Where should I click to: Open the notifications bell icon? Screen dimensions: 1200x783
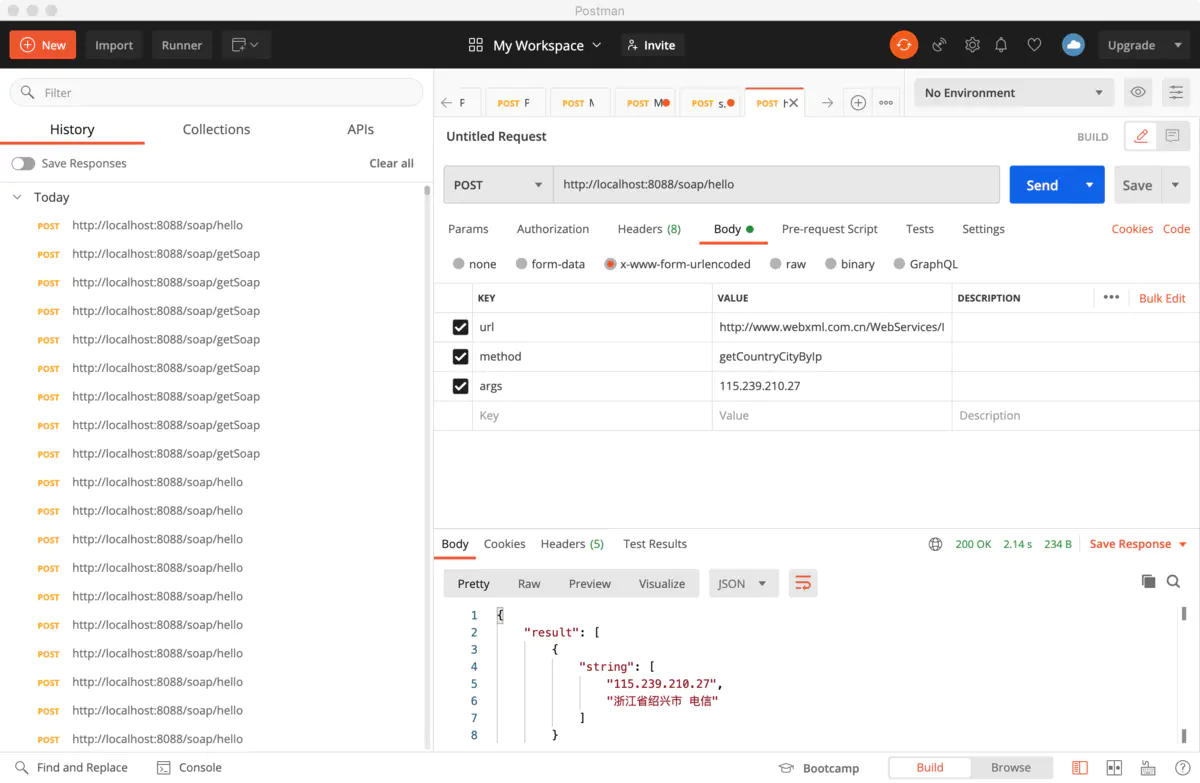click(1001, 45)
